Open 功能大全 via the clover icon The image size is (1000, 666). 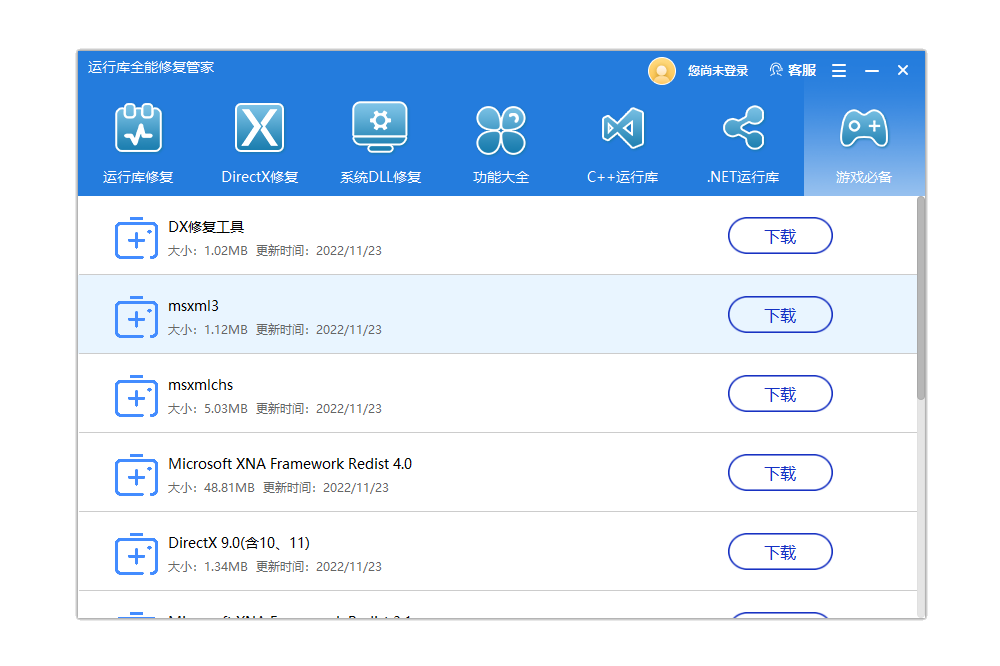tap(501, 128)
